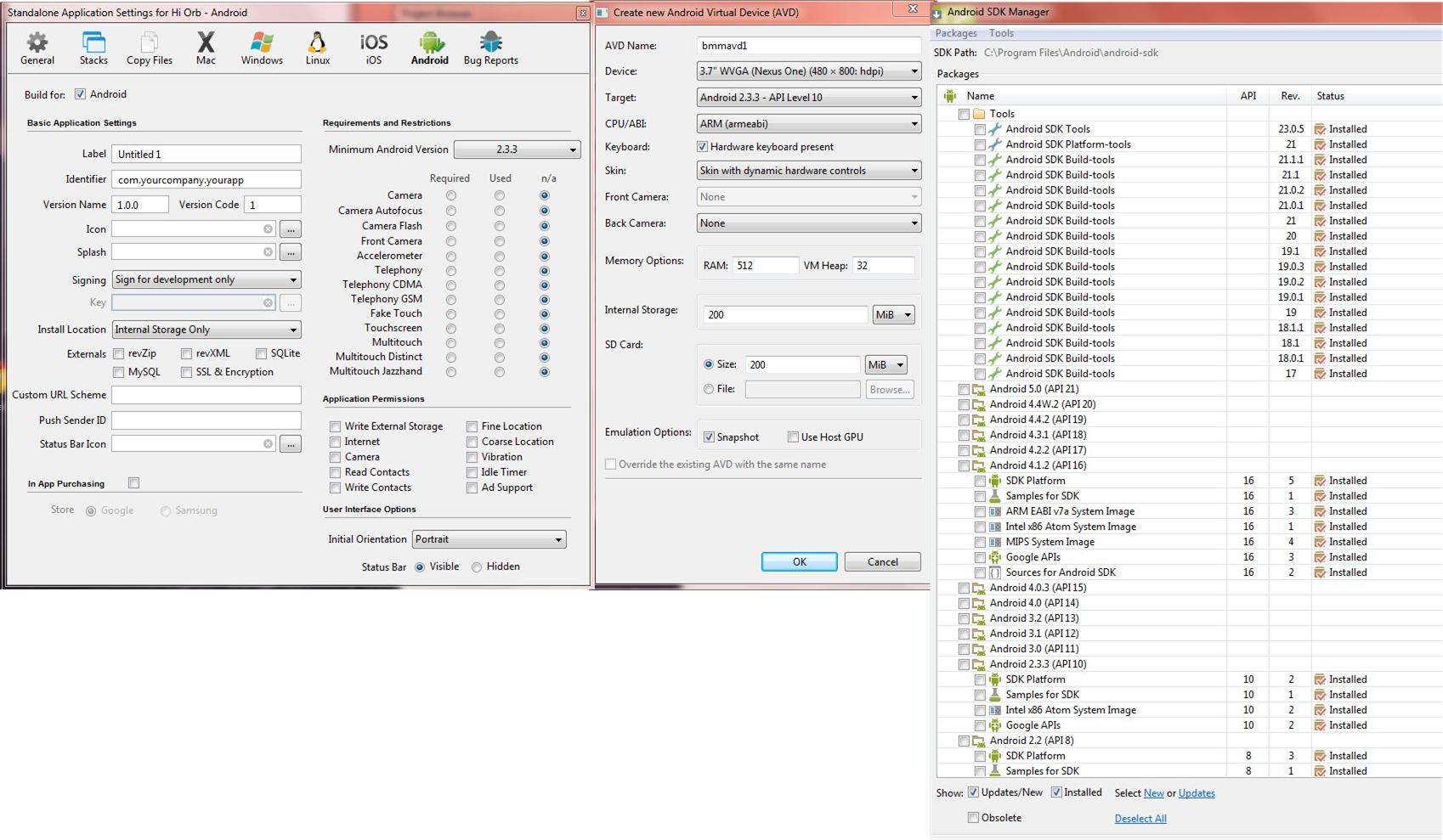Toggle the Use Host GPU option
The image size is (1443, 840).
(793, 437)
